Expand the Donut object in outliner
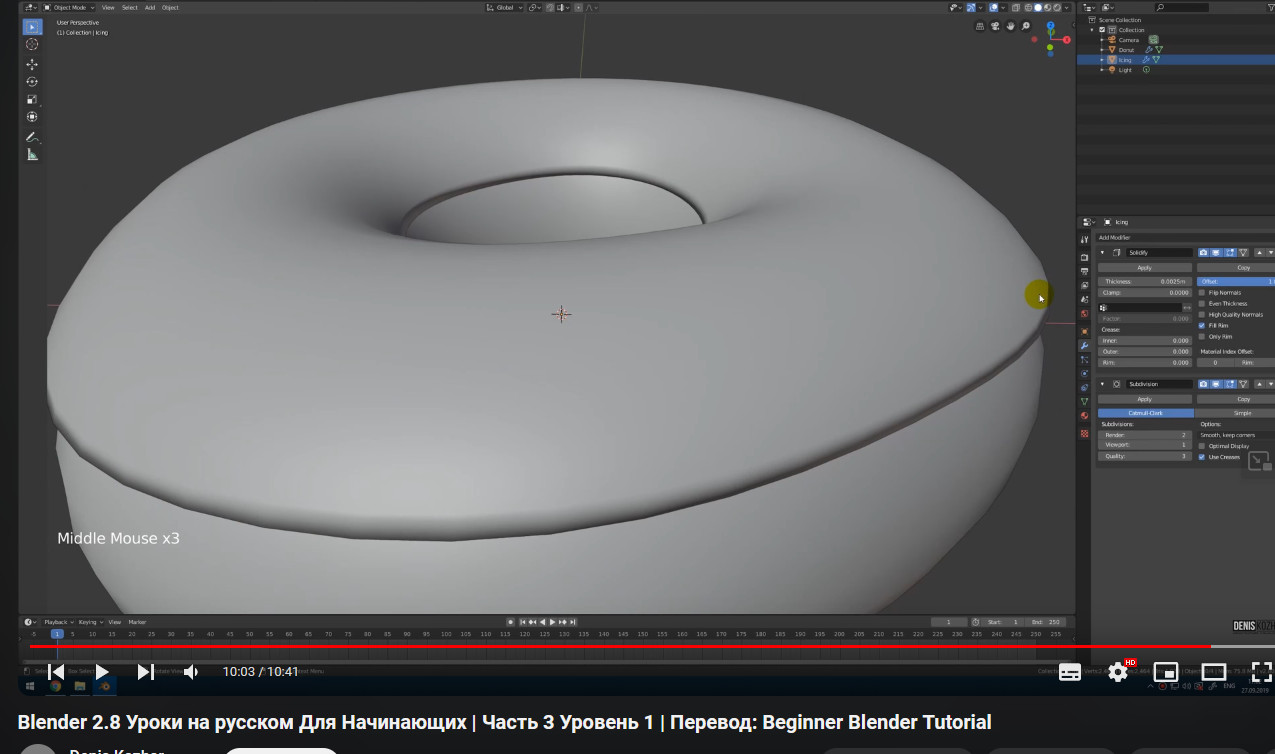 (1101, 50)
